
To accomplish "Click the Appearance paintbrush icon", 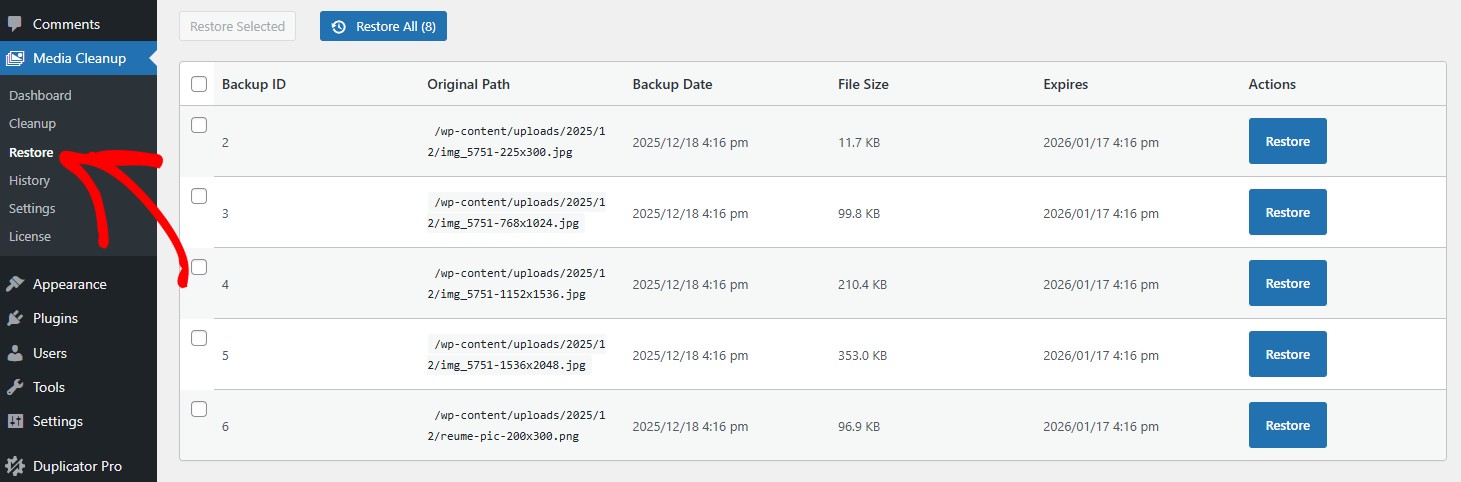I will [15, 284].
